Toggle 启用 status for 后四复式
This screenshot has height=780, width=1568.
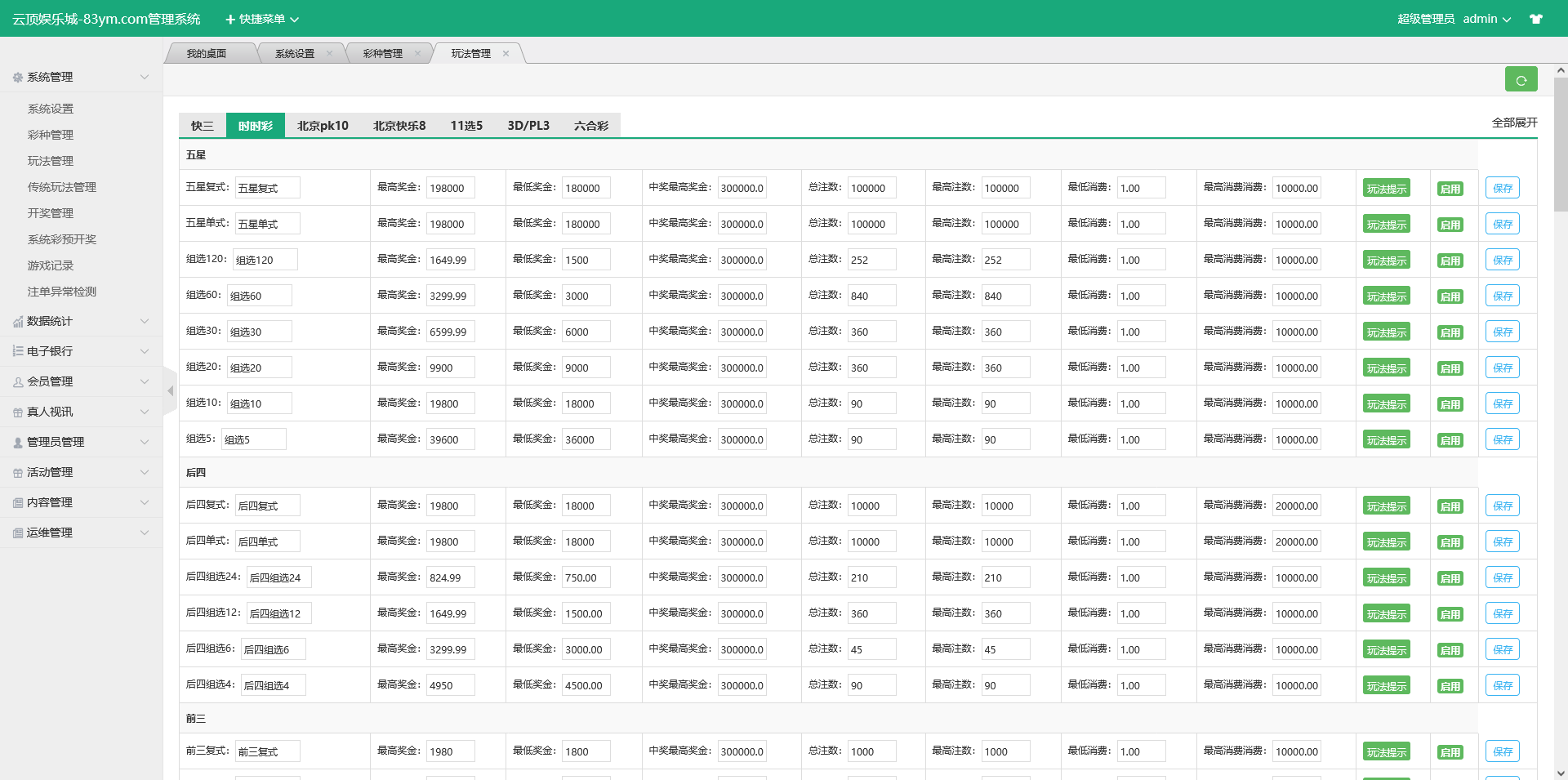pos(1450,506)
